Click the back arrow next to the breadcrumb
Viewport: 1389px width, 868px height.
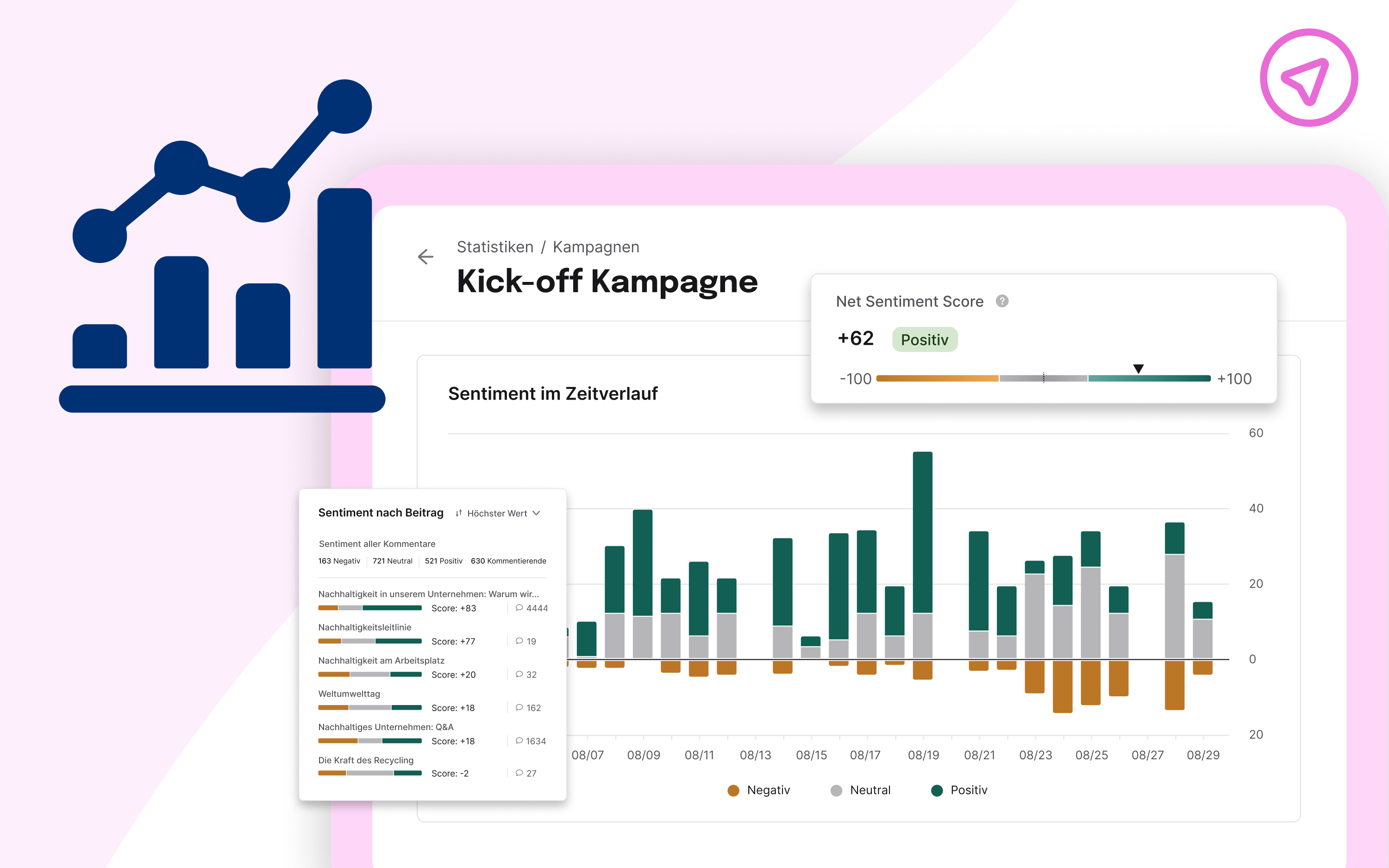point(425,256)
